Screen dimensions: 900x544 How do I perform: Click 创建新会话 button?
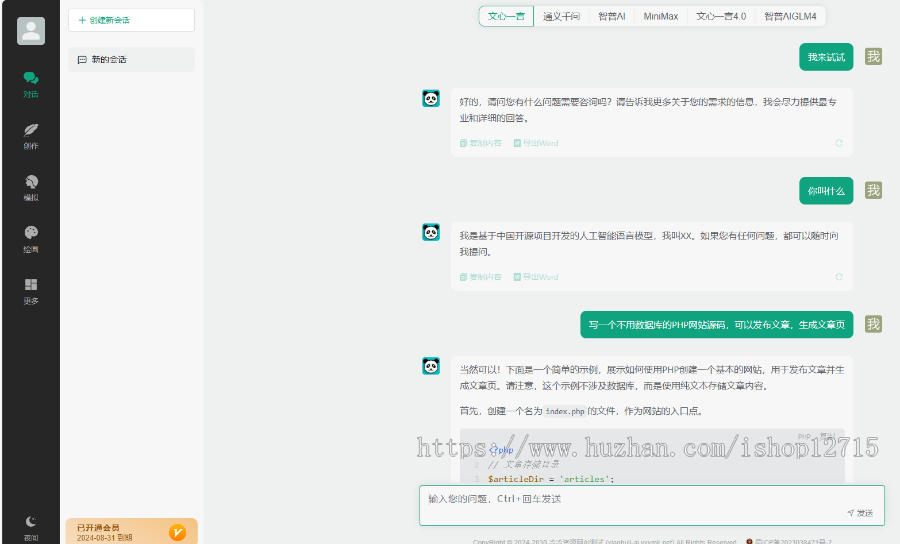point(131,20)
